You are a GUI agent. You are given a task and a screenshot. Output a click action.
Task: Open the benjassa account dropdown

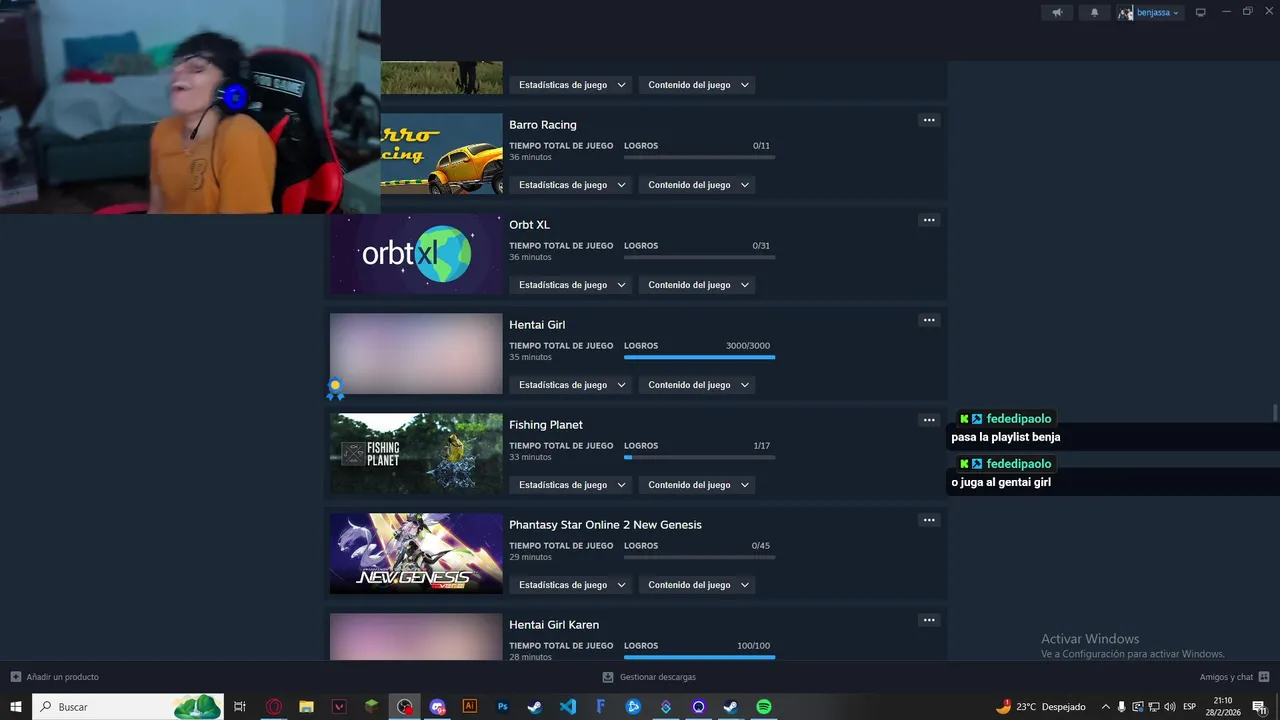coord(1158,13)
